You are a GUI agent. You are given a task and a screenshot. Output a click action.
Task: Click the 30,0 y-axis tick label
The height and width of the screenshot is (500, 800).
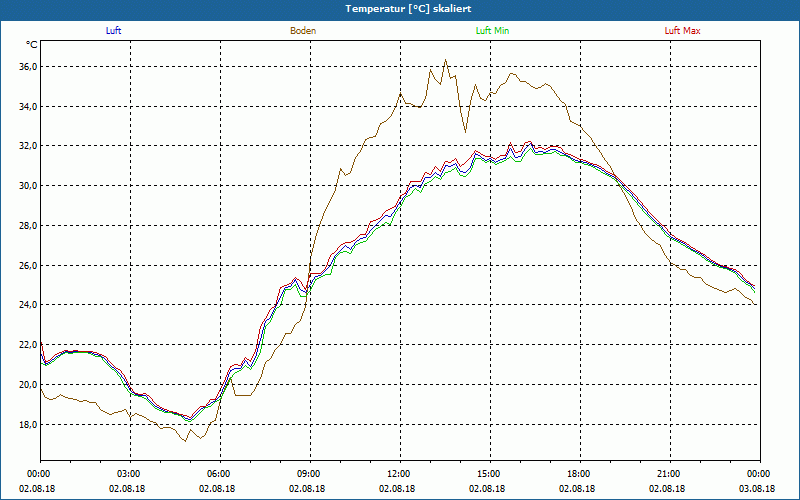(x=27, y=186)
